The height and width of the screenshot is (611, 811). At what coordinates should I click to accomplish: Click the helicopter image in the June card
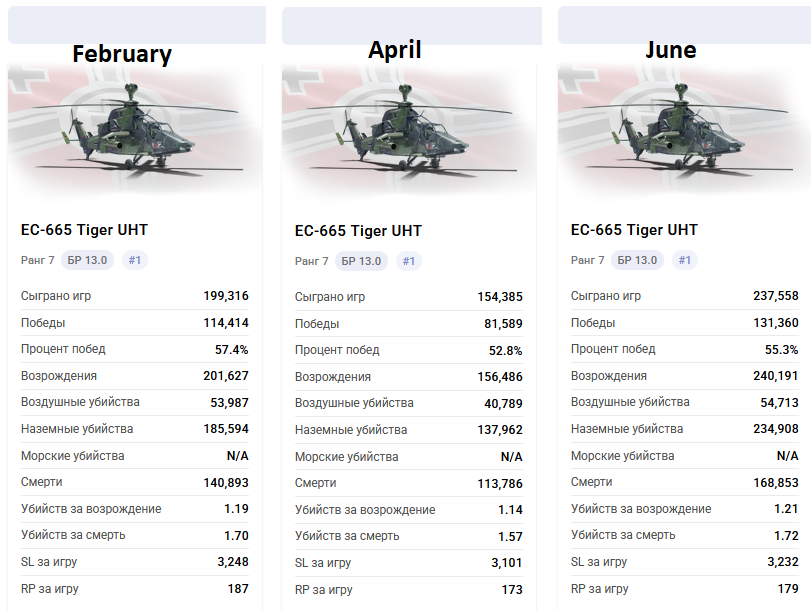(685, 126)
